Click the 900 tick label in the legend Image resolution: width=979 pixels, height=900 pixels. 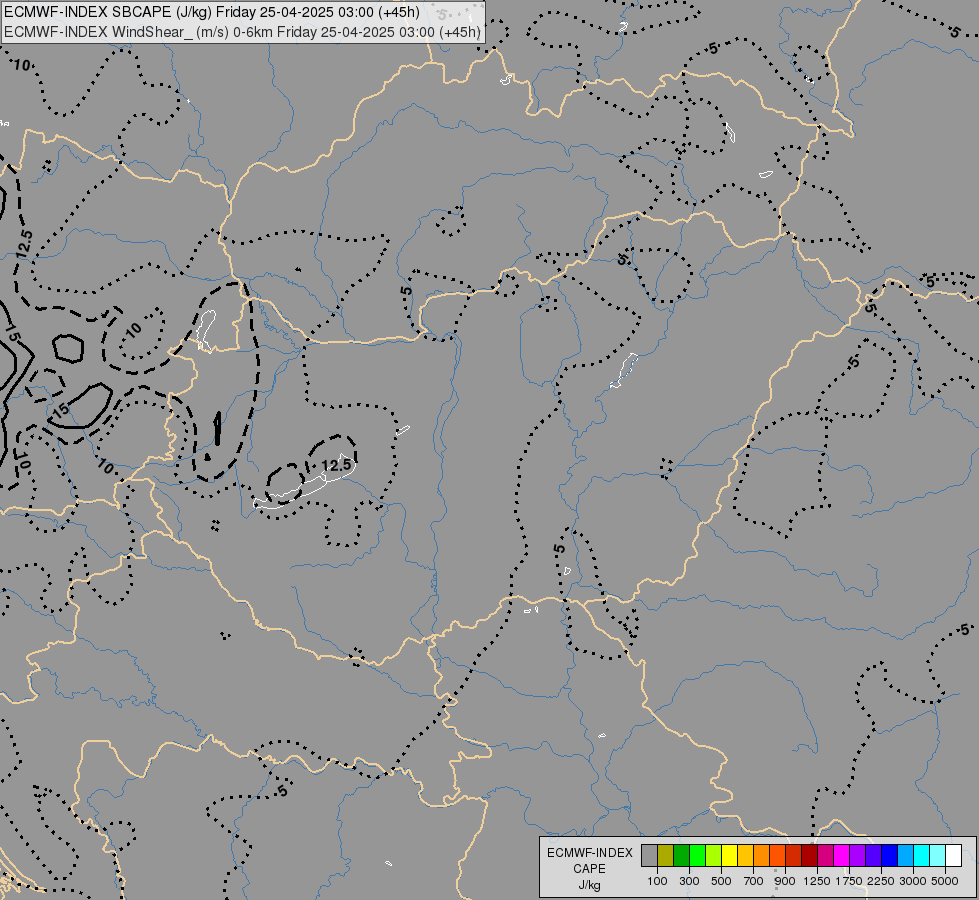785,881
